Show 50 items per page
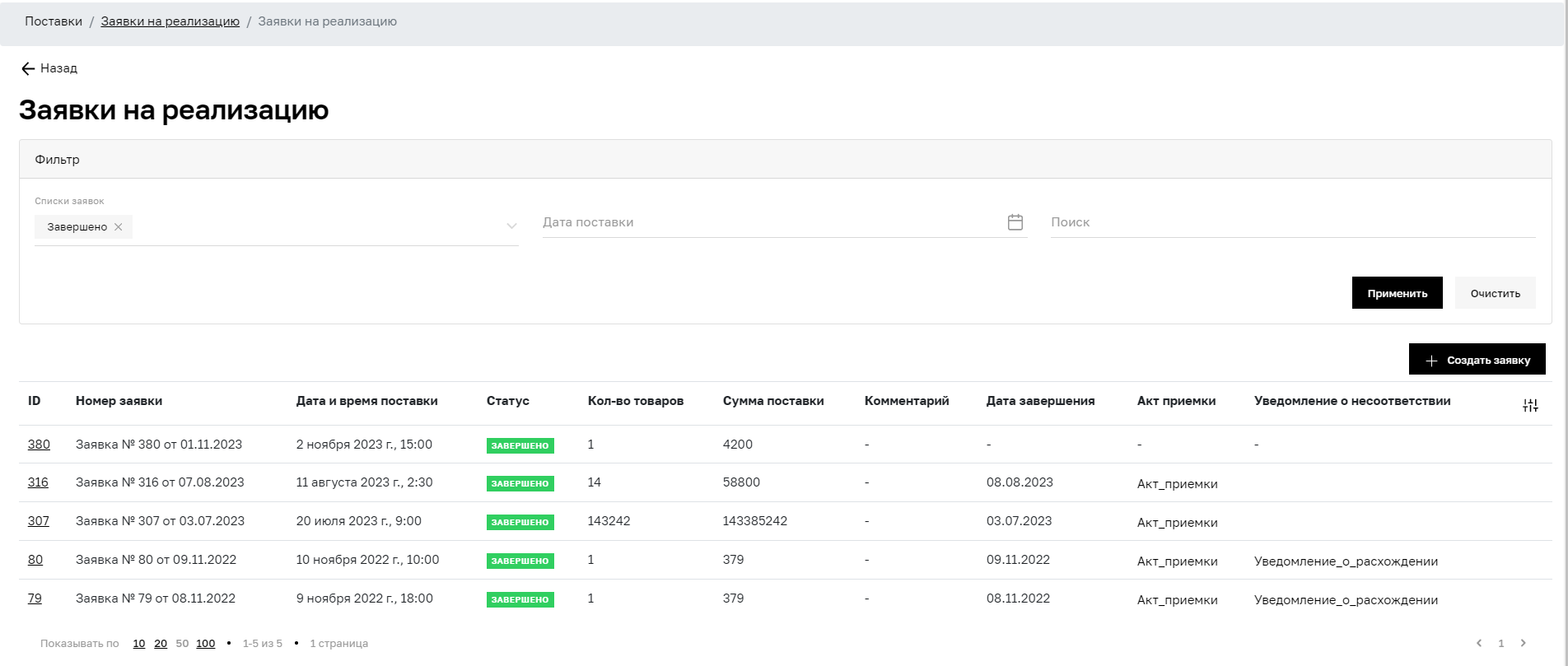1568x666 pixels. tap(182, 644)
